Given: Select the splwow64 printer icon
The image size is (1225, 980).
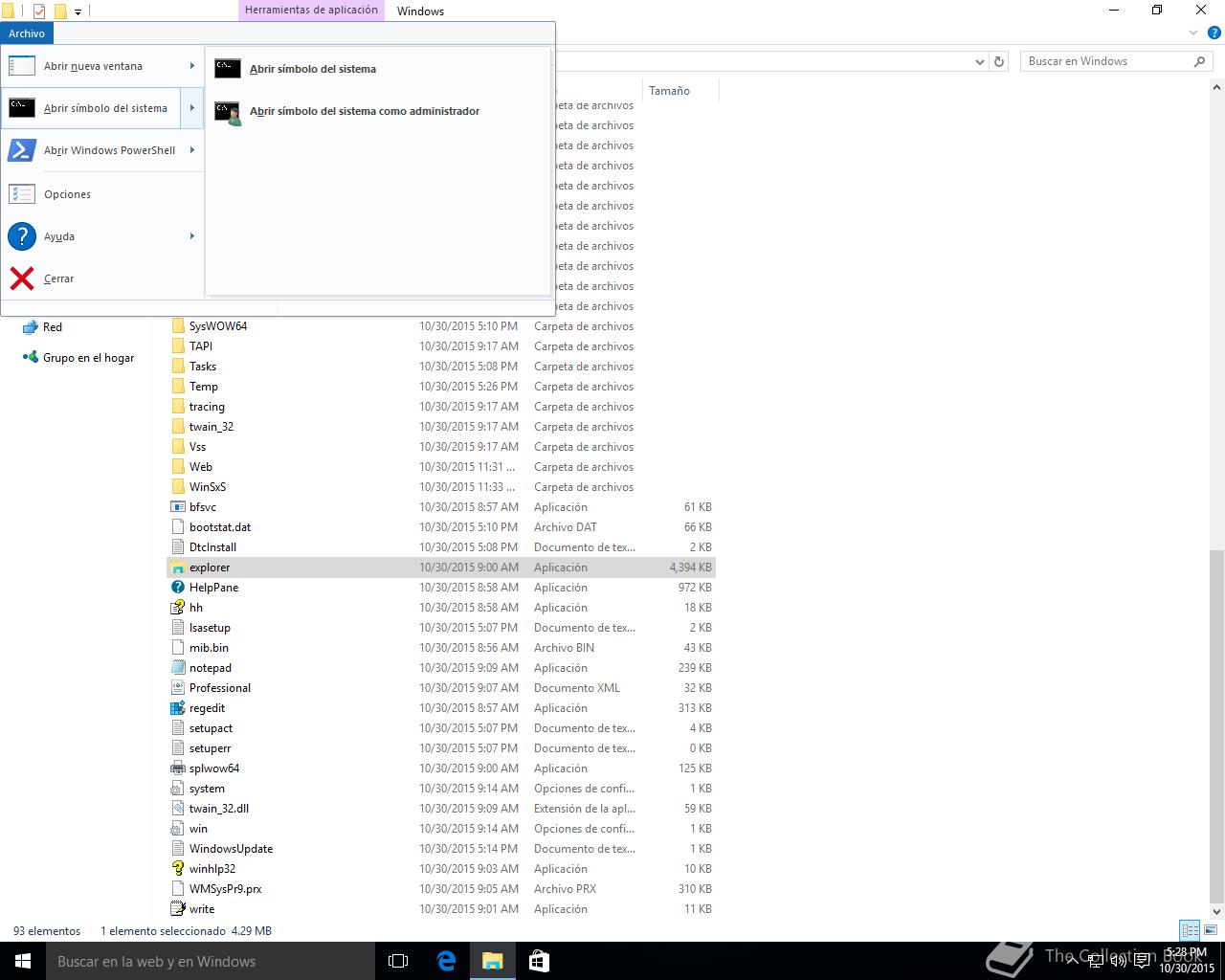Looking at the screenshot, I should (178, 768).
